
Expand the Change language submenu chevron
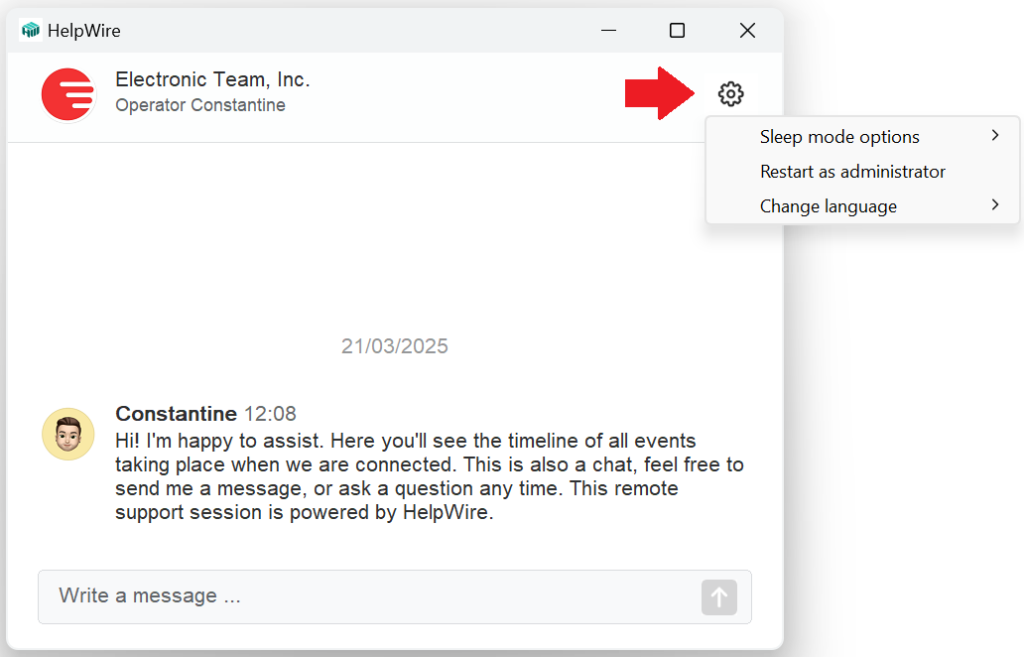[x=996, y=204]
